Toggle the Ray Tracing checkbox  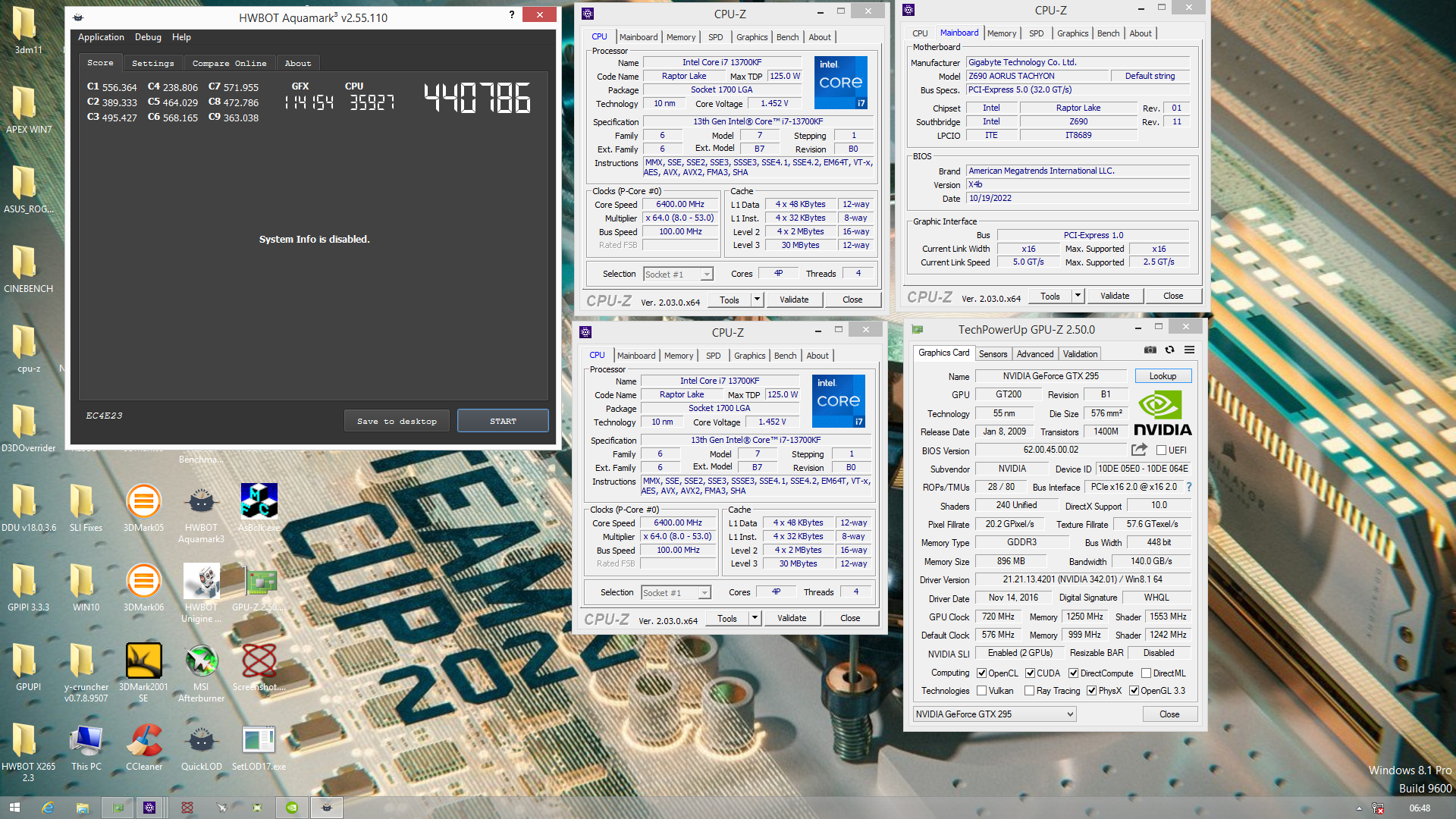point(1029,690)
